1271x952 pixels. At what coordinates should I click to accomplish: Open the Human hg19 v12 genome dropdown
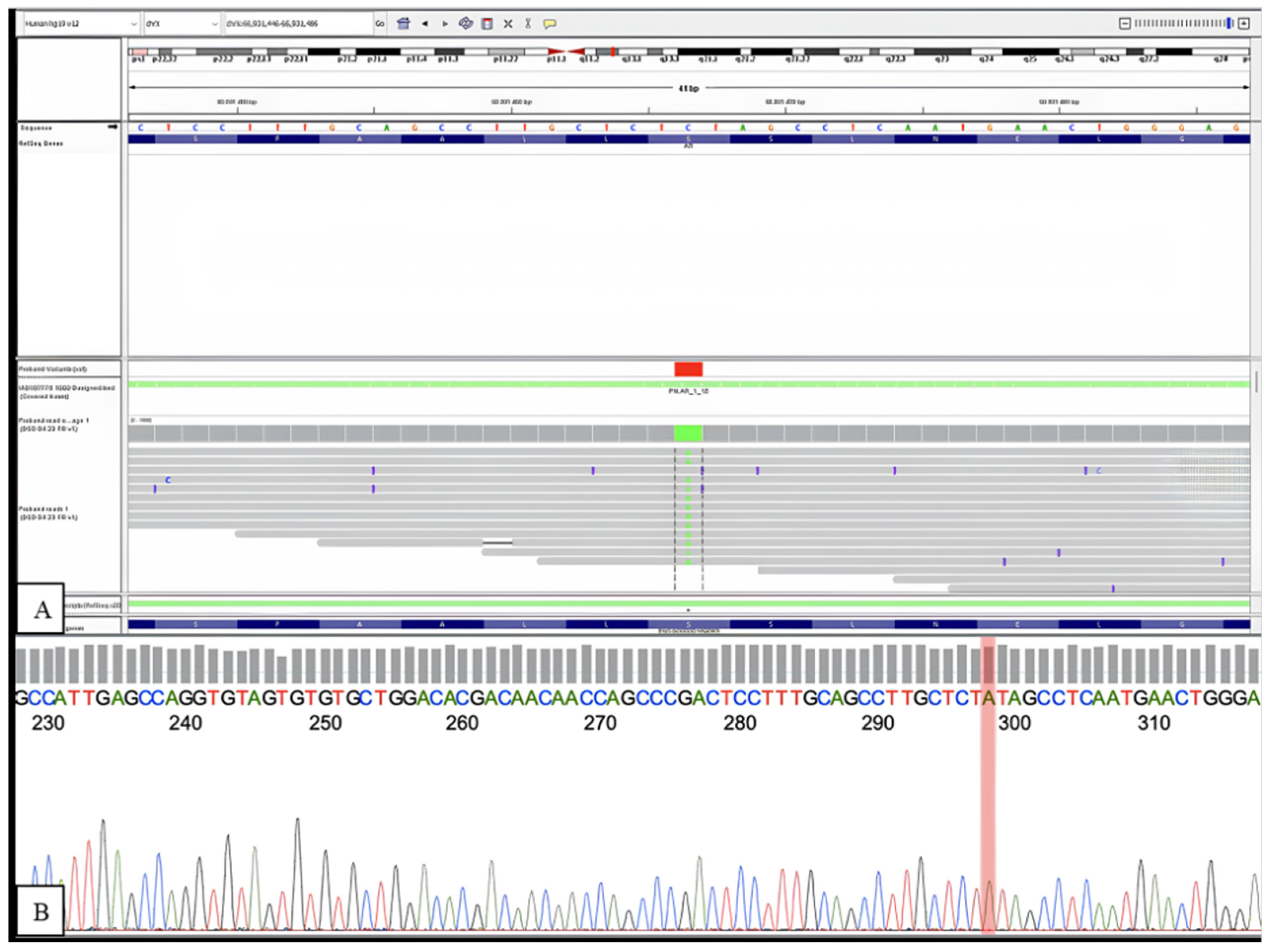(78, 24)
